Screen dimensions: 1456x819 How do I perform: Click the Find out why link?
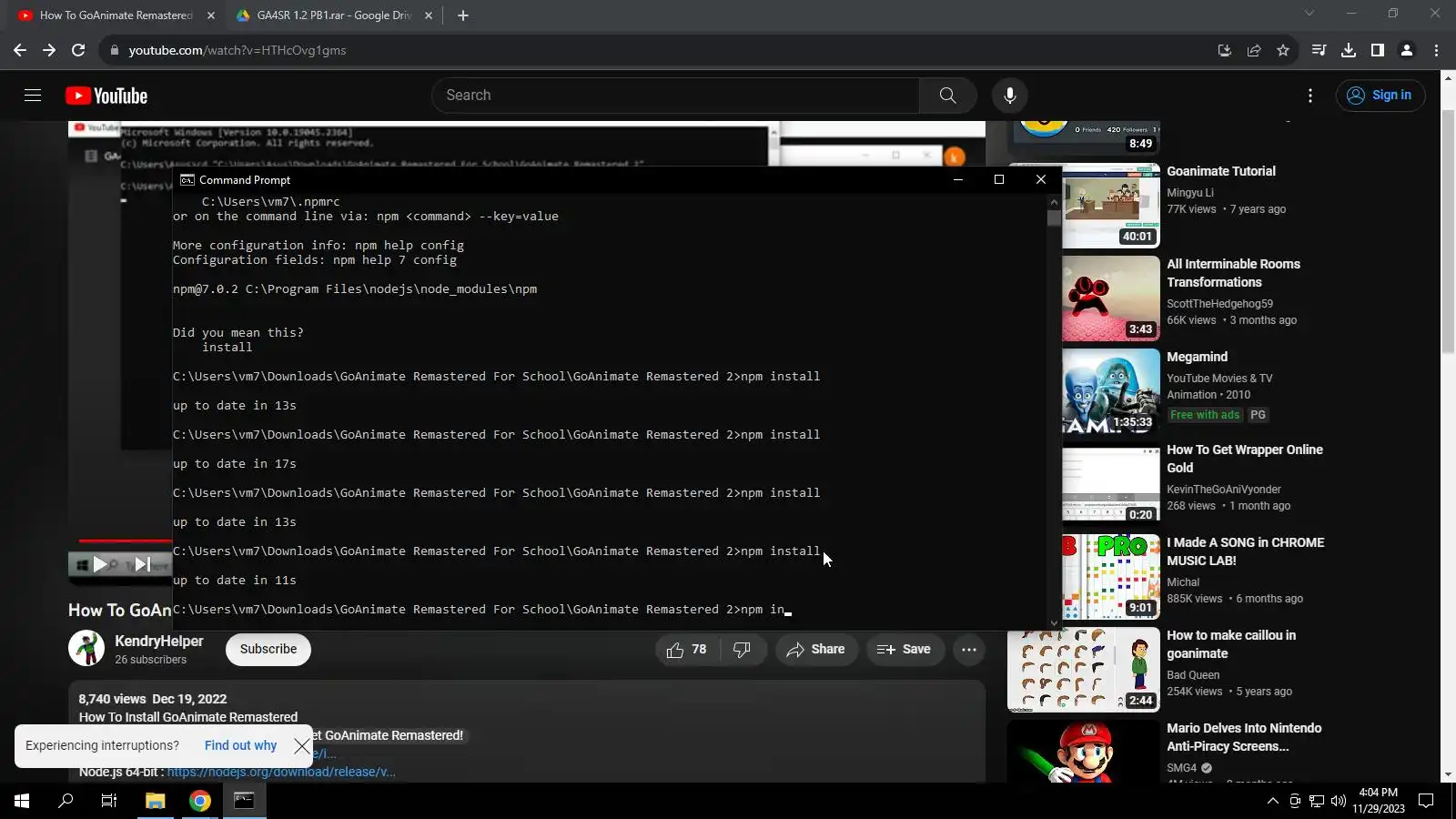point(240,745)
